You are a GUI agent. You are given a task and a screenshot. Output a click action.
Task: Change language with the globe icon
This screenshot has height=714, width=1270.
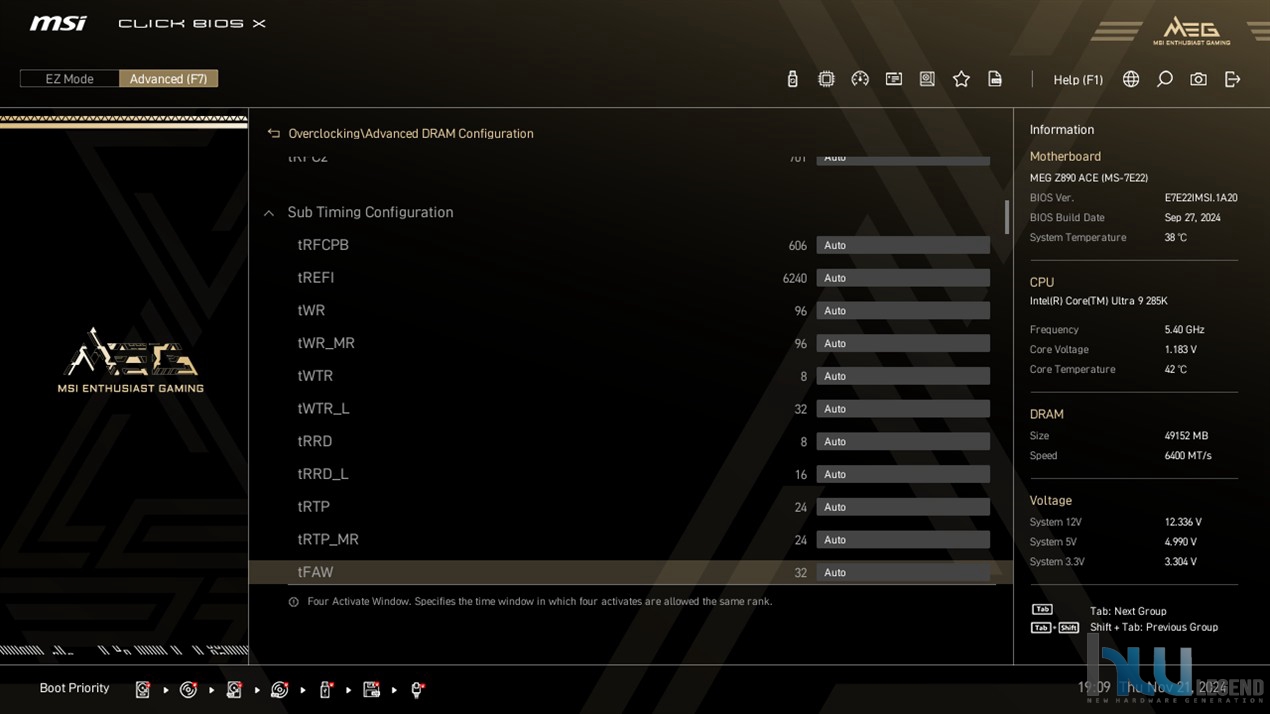click(x=1131, y=79)
